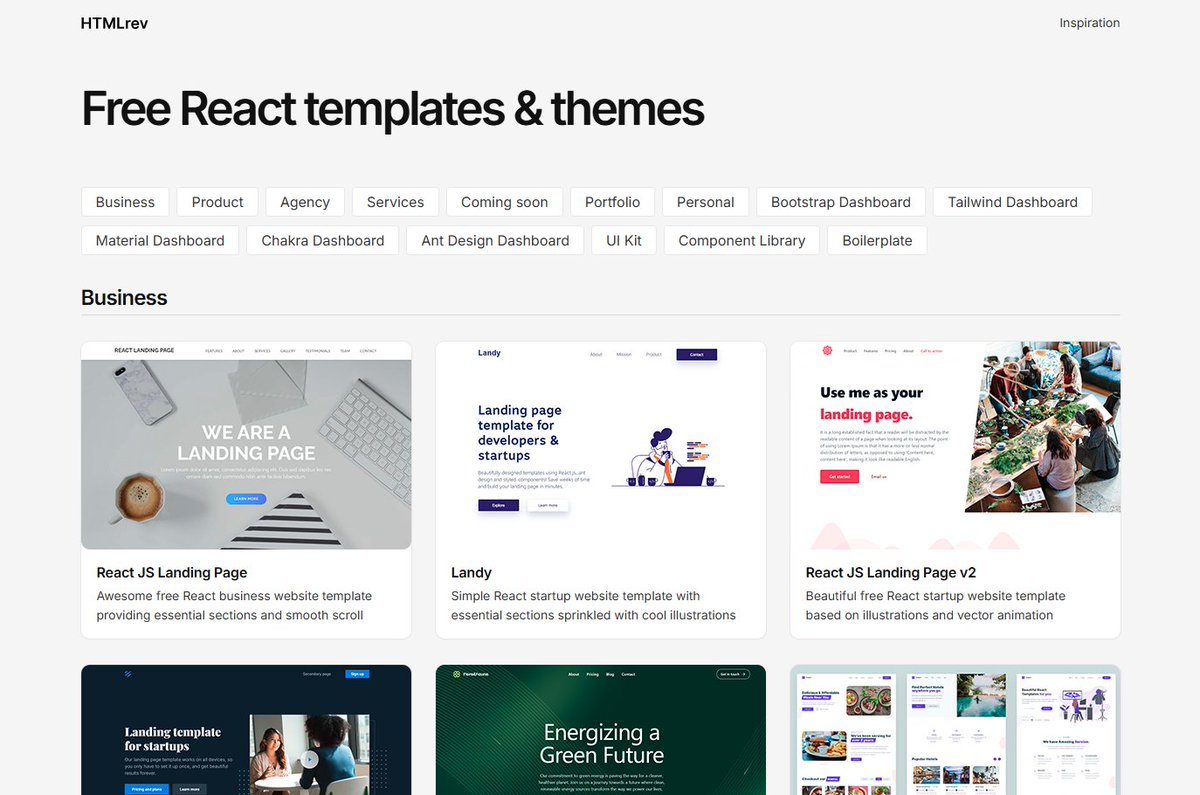Pick the Coming soon tag
This screenshot has height=795, width=1200.
point(504,202)
